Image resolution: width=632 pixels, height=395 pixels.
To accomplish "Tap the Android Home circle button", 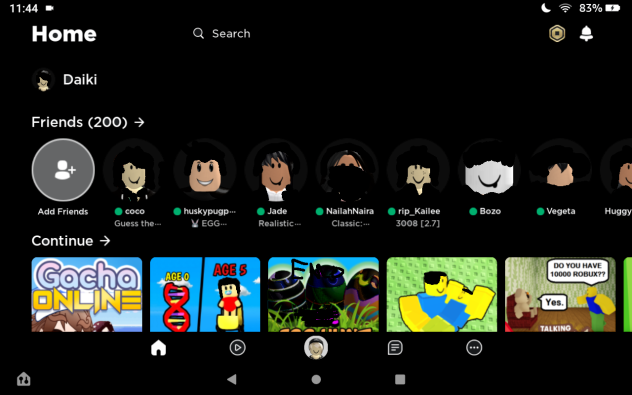I will tap(316, 379).
